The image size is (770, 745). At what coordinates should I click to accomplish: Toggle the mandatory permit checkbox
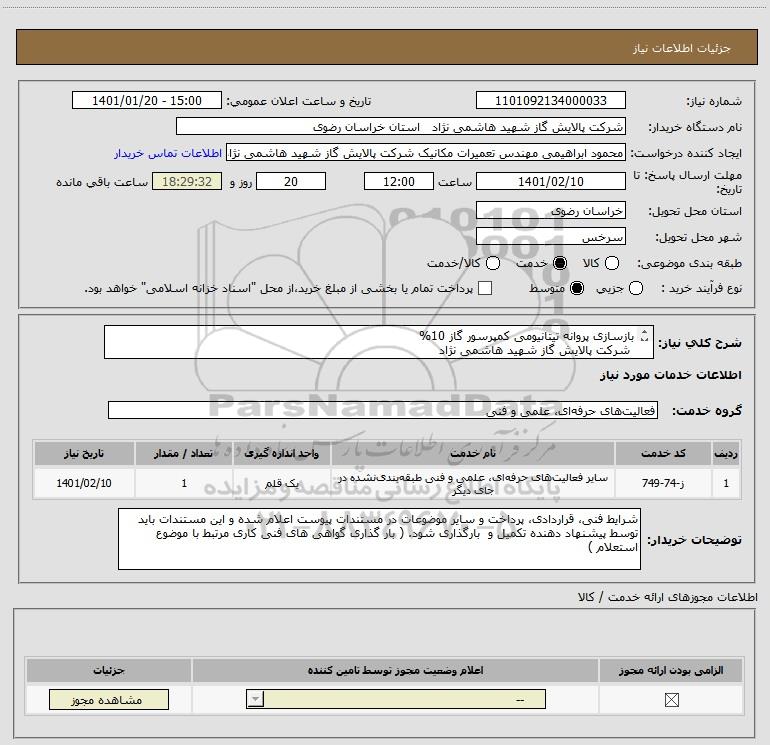(671, 700)
